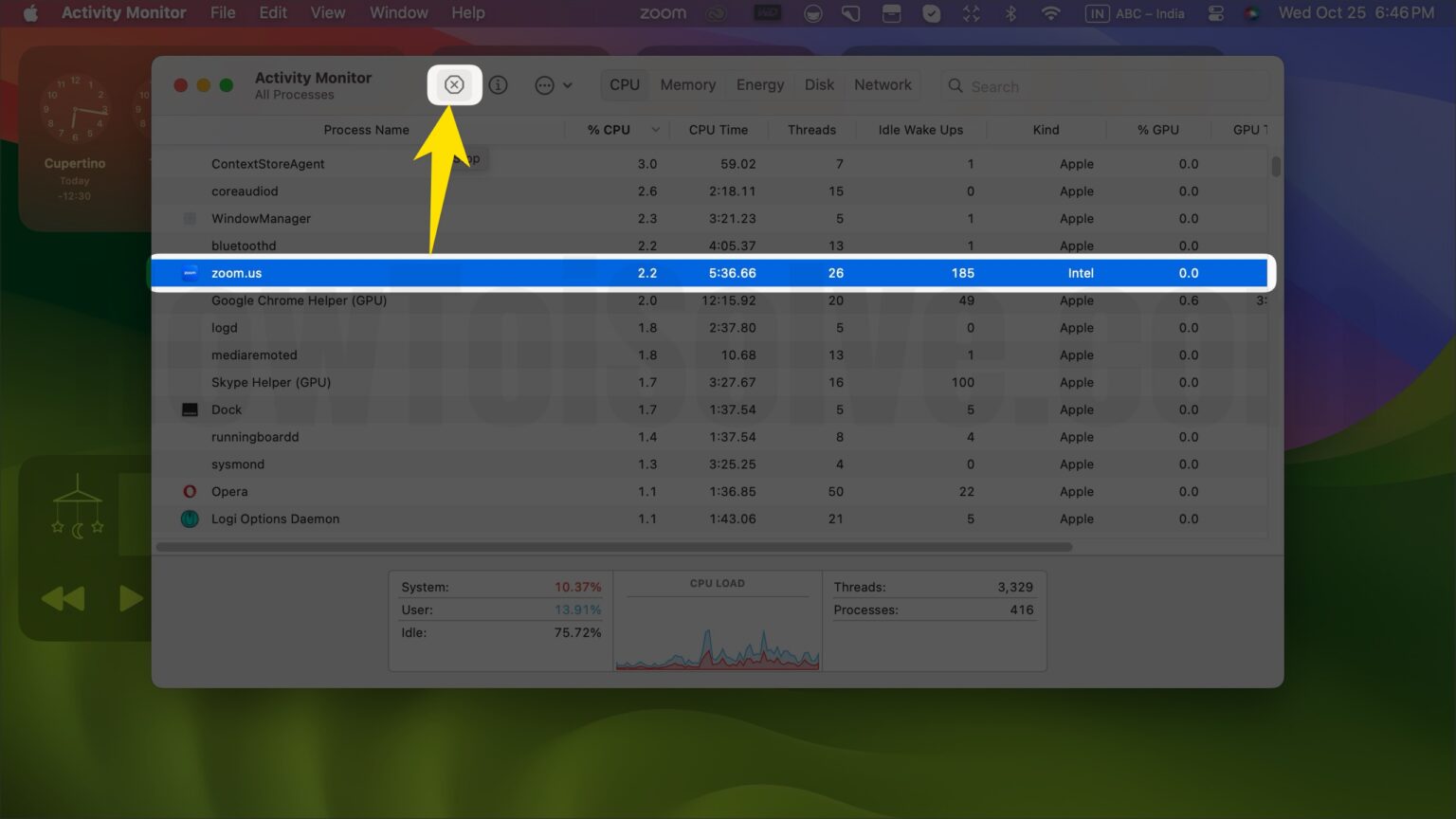The image size is (1456, 819).
Task: Select the zoom.us process row
Action: [569, 273]
